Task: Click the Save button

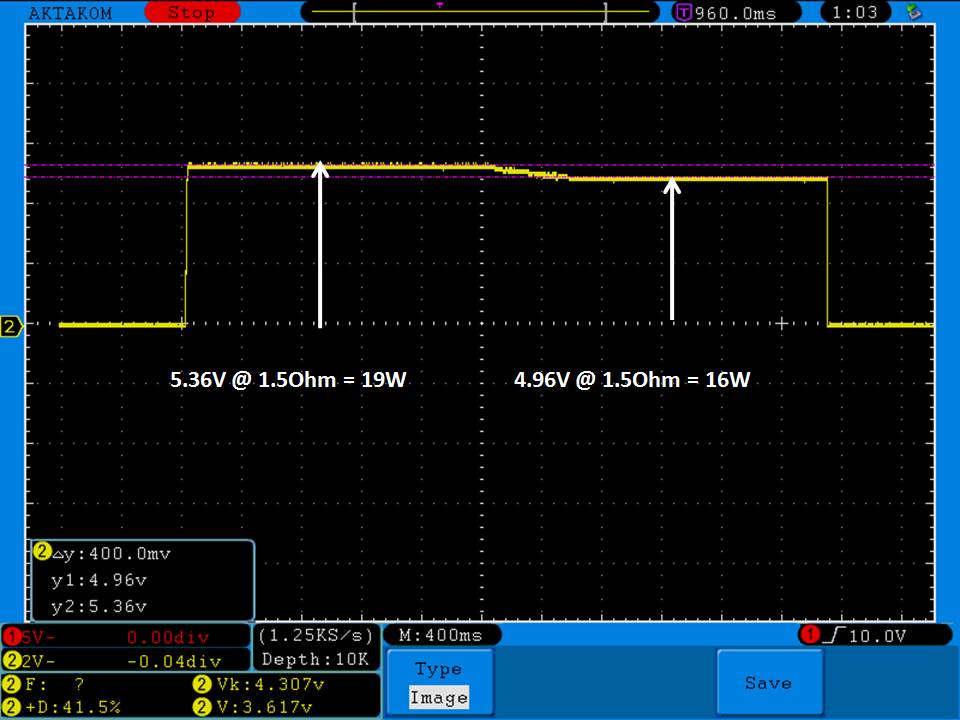Action: [x=769, y=683]
